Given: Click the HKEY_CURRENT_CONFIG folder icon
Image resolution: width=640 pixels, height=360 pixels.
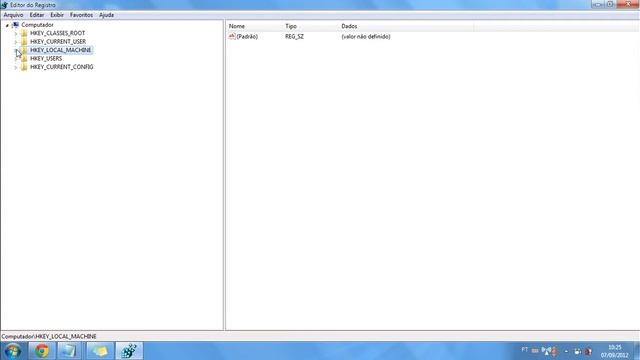Looking at the screenshot, I should pyautogui.click(x=24, y=67).
